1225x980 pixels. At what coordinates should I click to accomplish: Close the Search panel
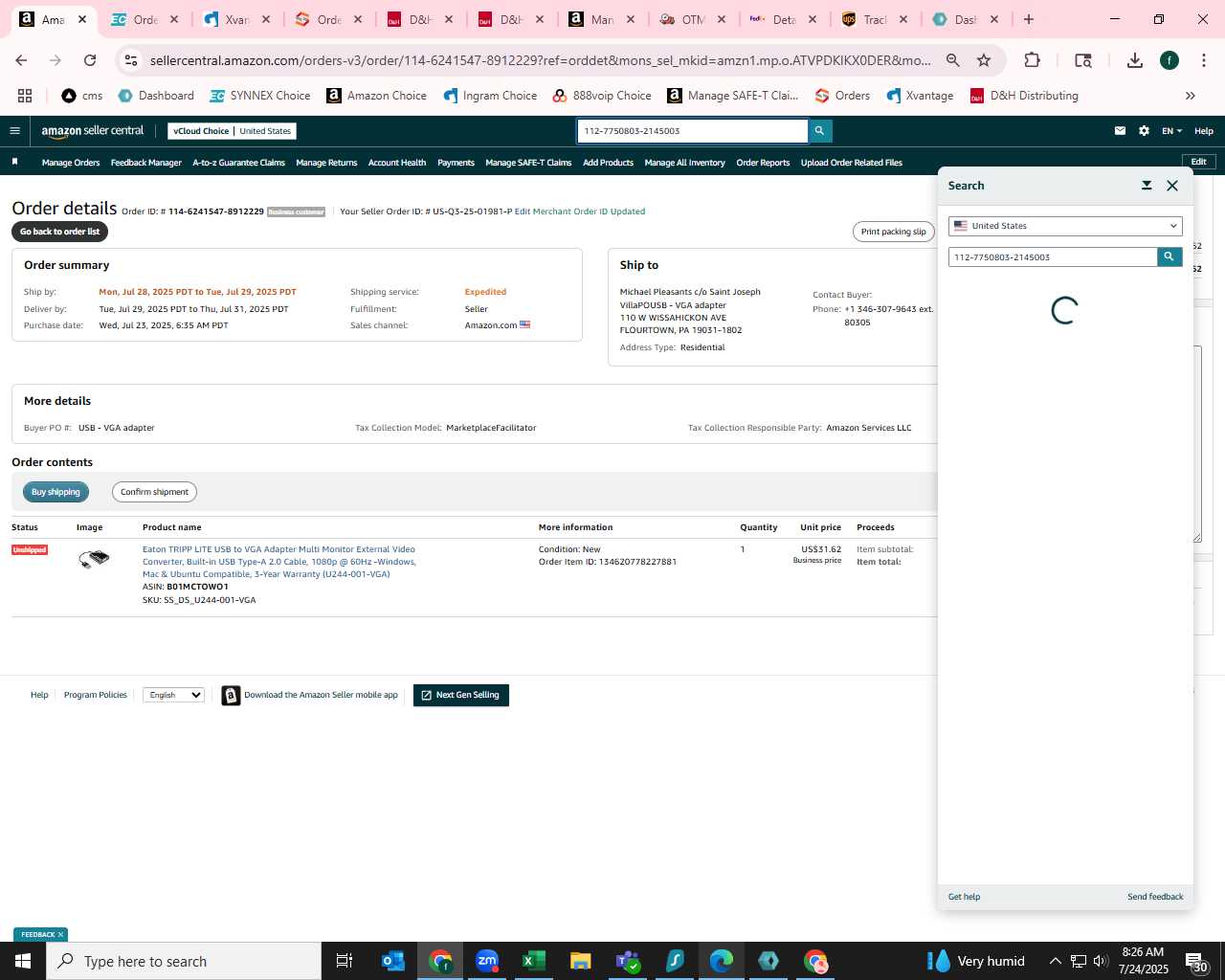pyautogui.click(x=1172, y=186)
